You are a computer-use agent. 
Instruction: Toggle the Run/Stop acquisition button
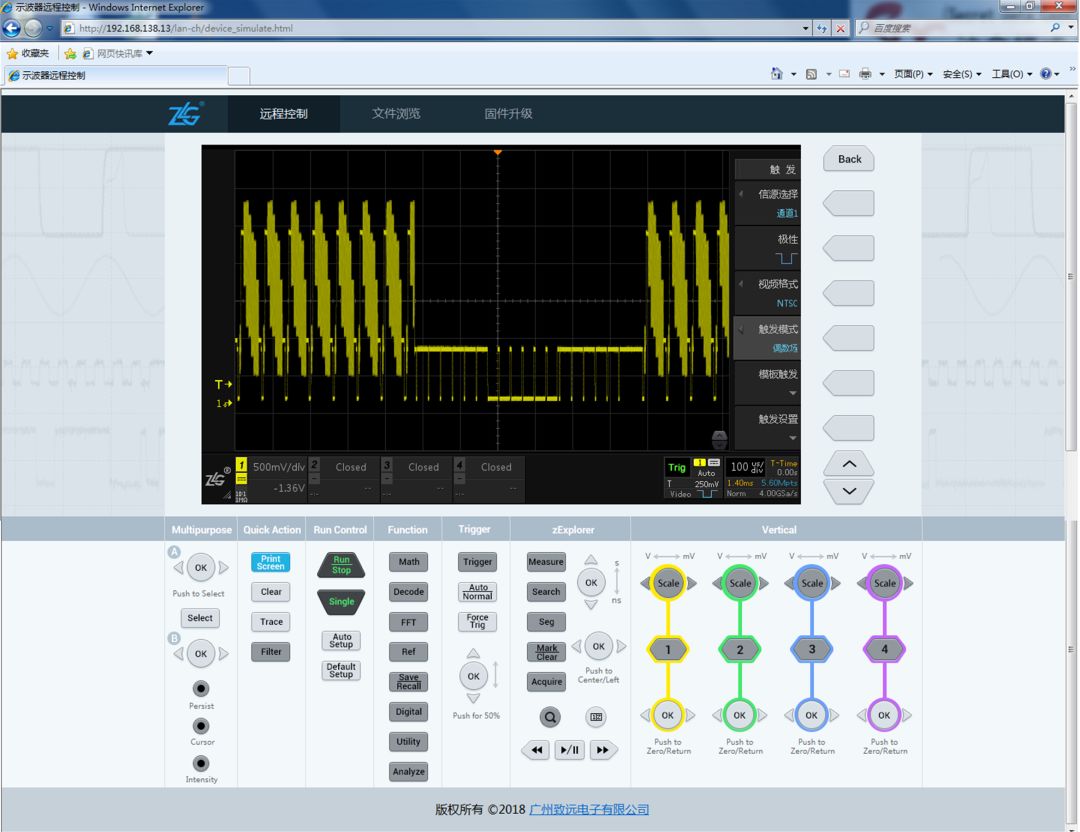point(341,566)
